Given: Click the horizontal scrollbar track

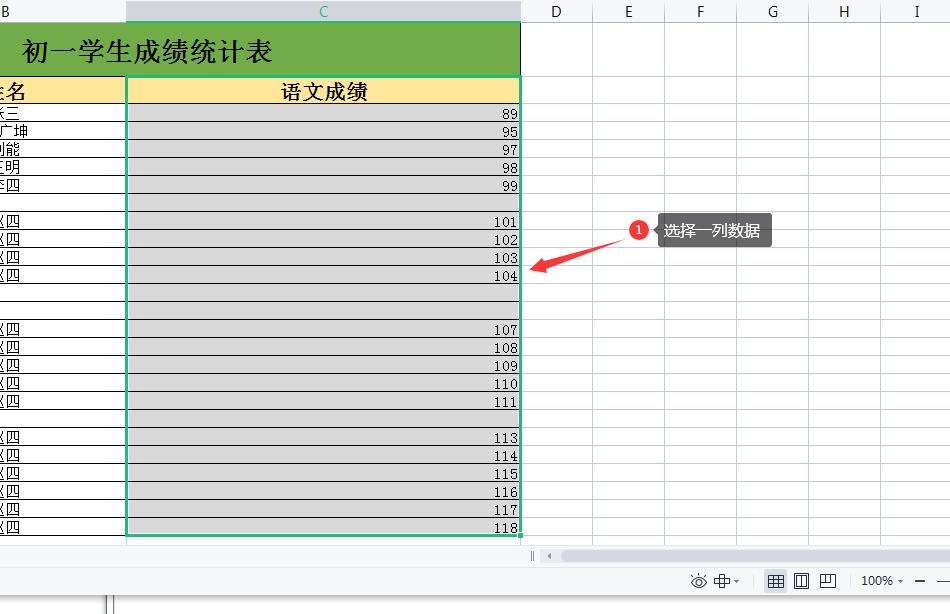Looking at the screenshot, I should [x=755, y=556].
